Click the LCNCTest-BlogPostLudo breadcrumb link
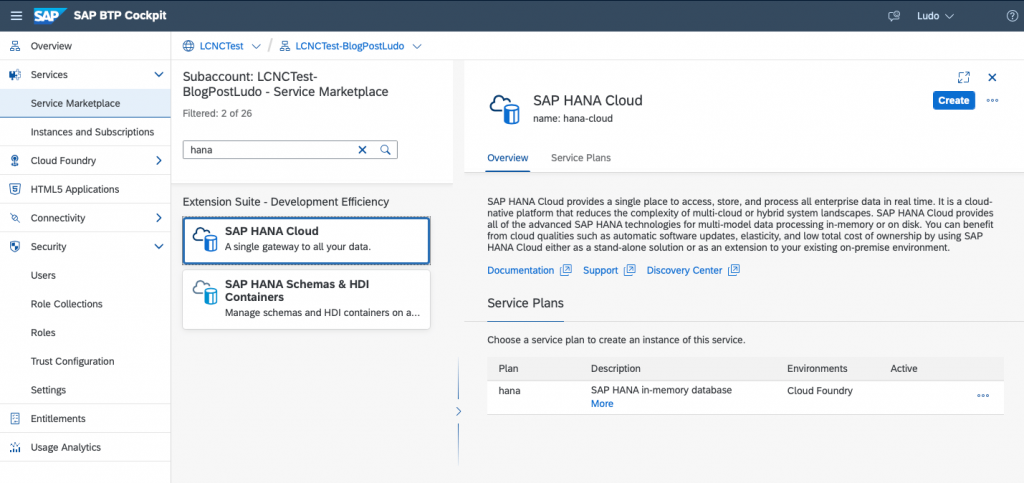 pyautogui.click(x=350, y=46)
